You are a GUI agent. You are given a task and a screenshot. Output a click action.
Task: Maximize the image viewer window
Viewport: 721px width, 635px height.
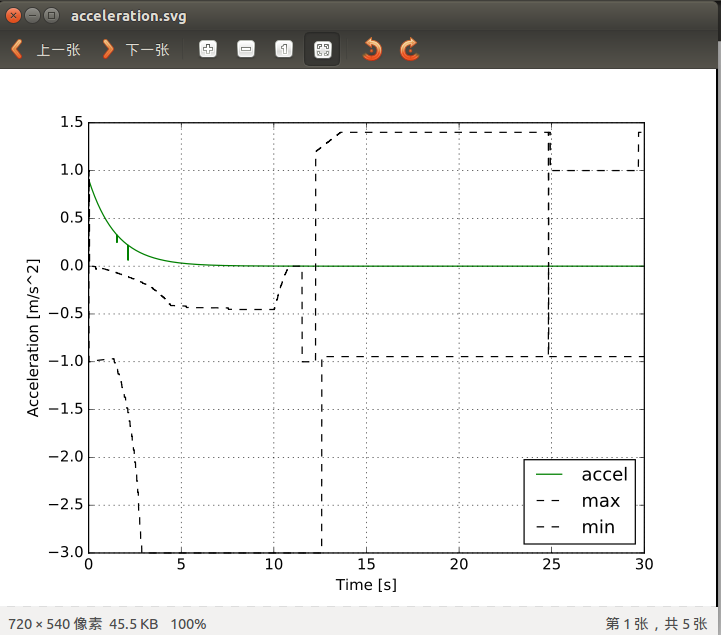[50, 16]
